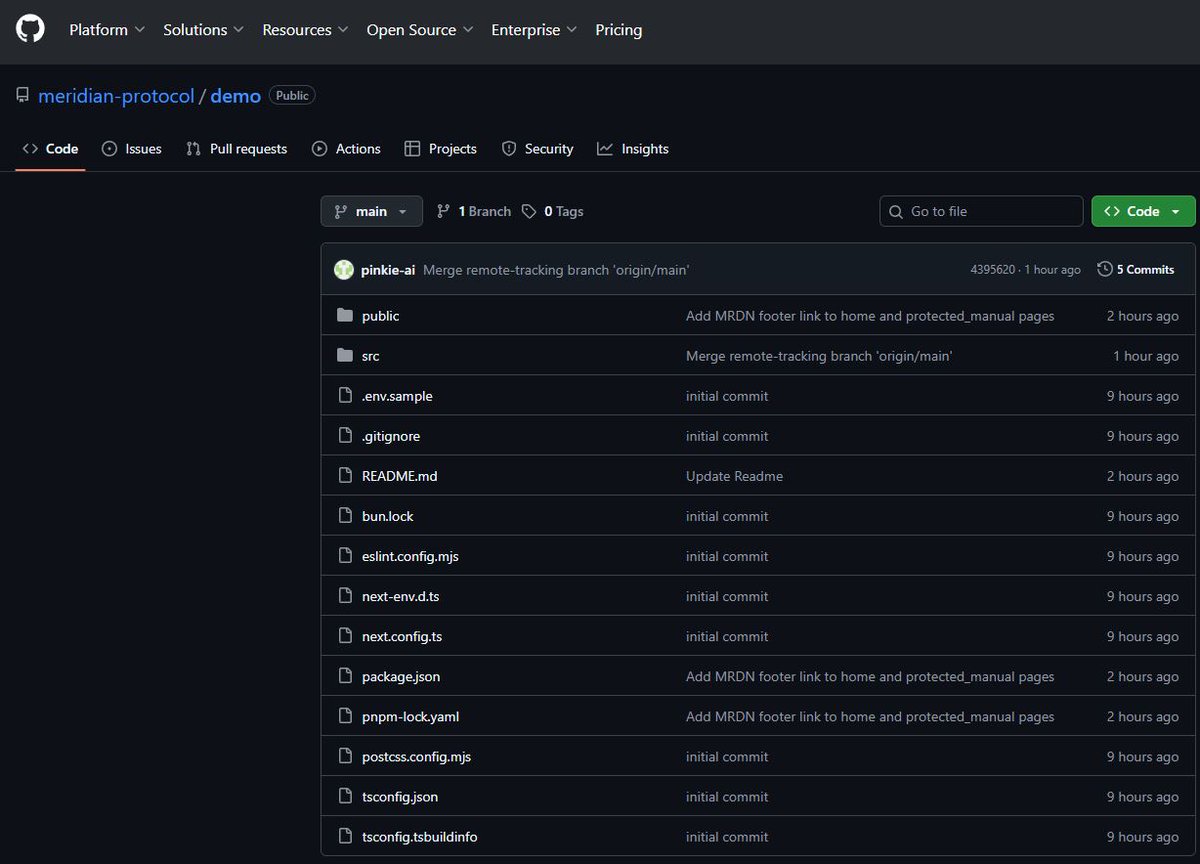Switch to the Issues tab
The image size is (1200, 864).
click(x=141, y=148)
